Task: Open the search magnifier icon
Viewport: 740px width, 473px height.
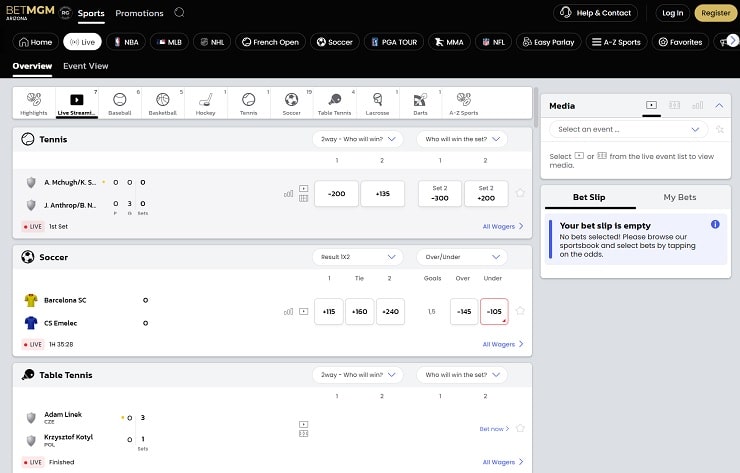Action: 179,13
